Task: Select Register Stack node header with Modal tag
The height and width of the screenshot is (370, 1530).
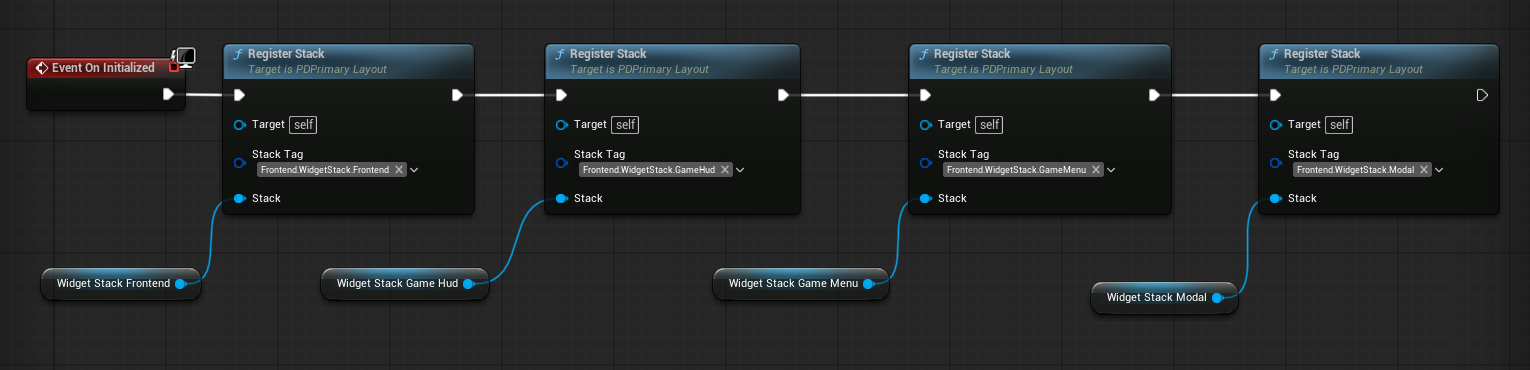Action: click(1379, 61)
